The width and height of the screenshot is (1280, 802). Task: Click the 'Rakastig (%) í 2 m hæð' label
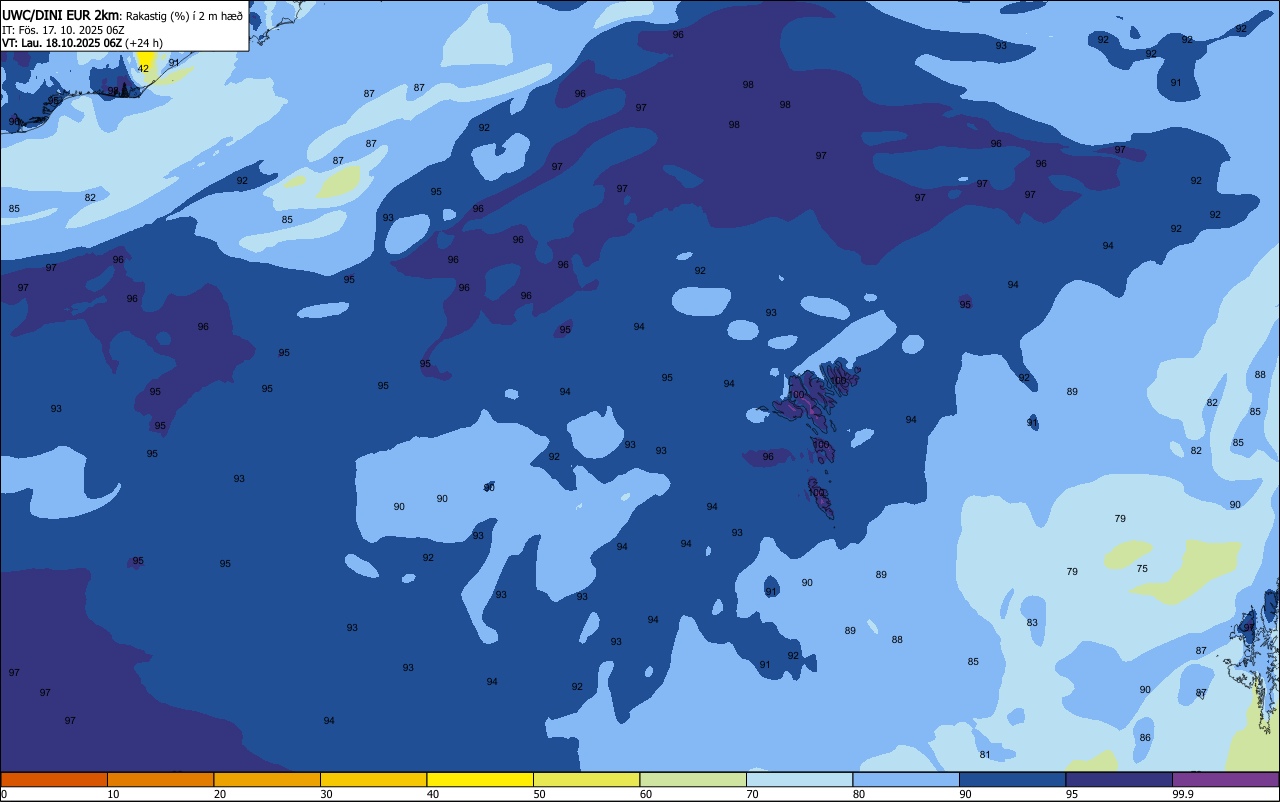point(184,16)
